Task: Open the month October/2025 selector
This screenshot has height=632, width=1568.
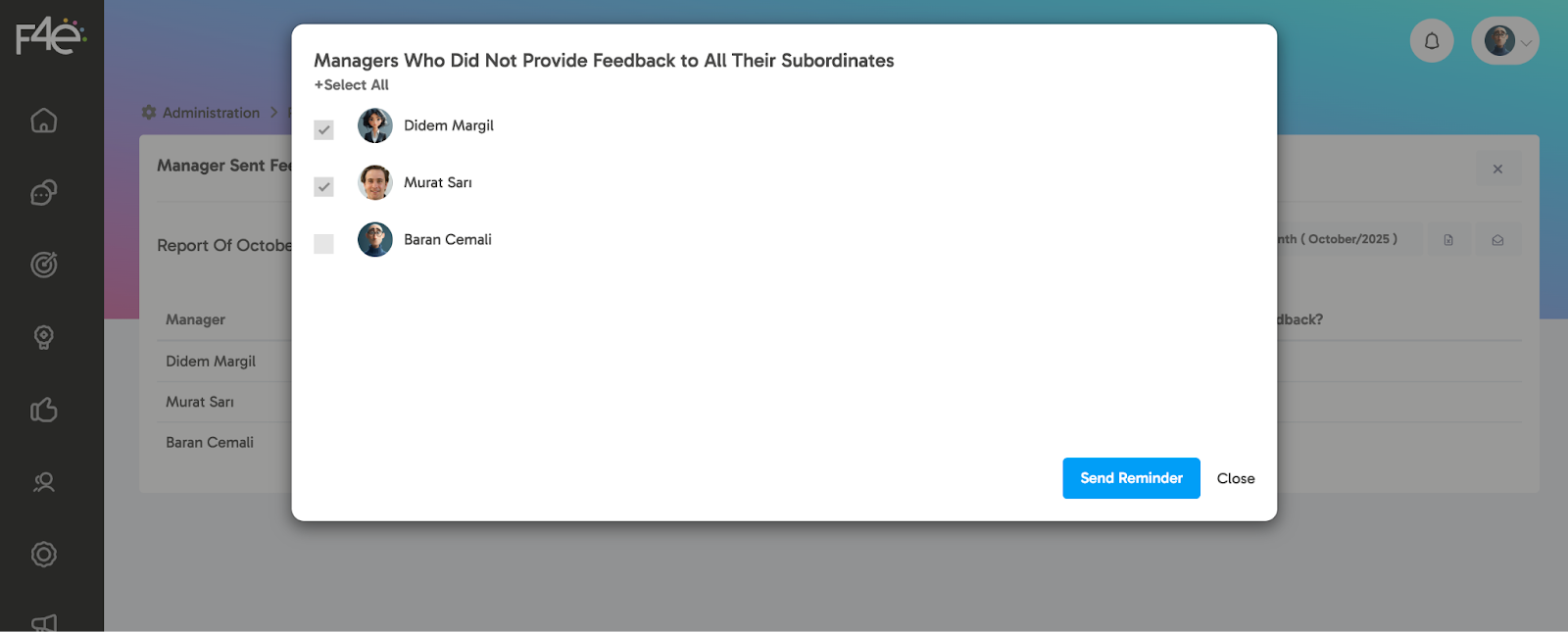Action: [x=1347, y=239]
